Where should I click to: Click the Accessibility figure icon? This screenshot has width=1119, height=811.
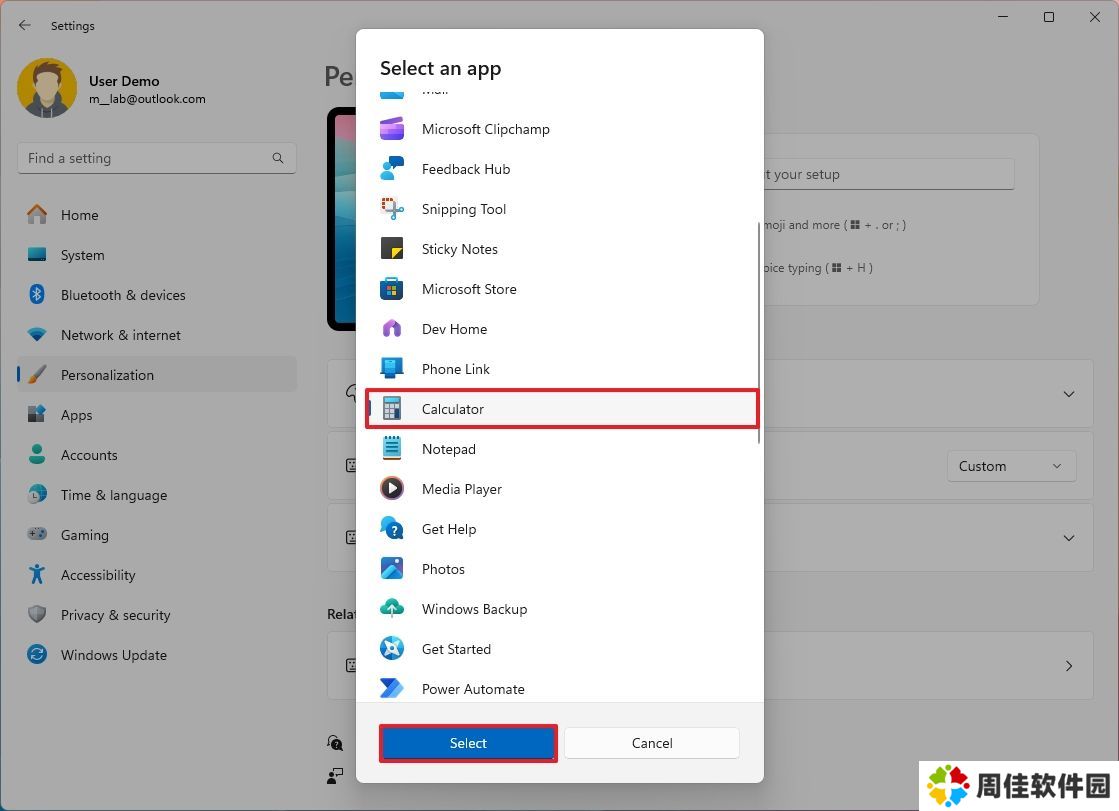(37, 574)
